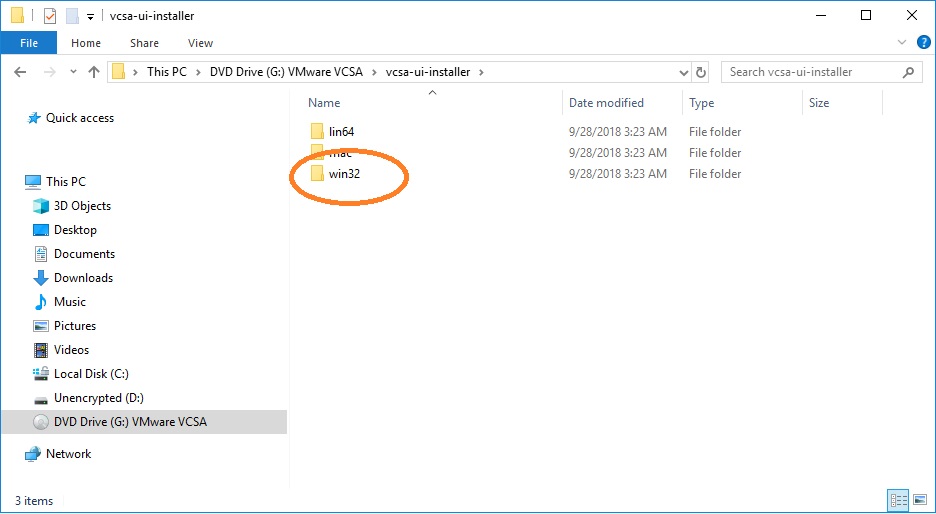This screenshot has height=514, width=936.
Task: Click the 3D Objects cube icon
Action: (41, 206)
